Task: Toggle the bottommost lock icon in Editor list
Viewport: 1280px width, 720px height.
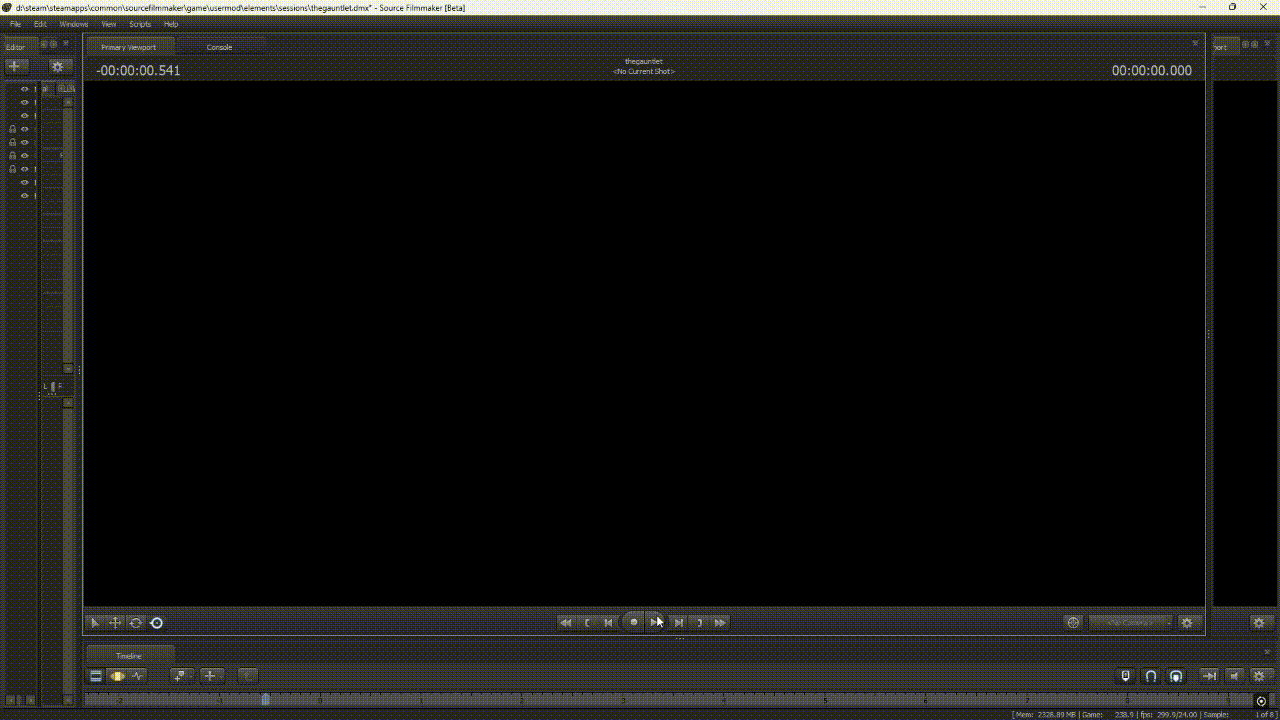Action: pos(12,169)
